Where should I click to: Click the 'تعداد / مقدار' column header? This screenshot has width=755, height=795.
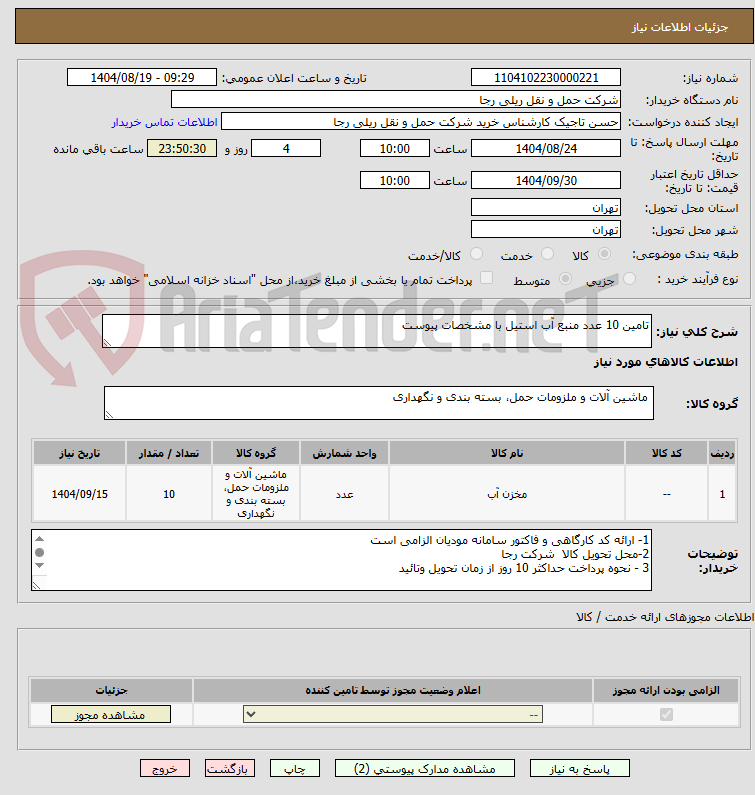169,453
